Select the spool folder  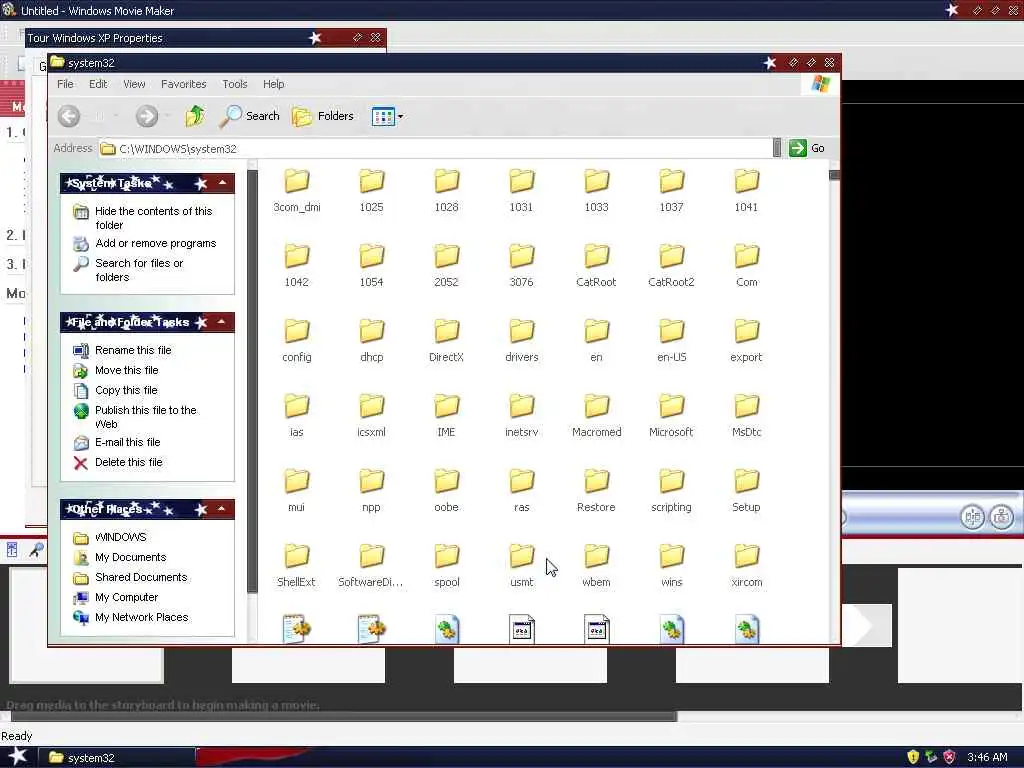tap(447, 566)
